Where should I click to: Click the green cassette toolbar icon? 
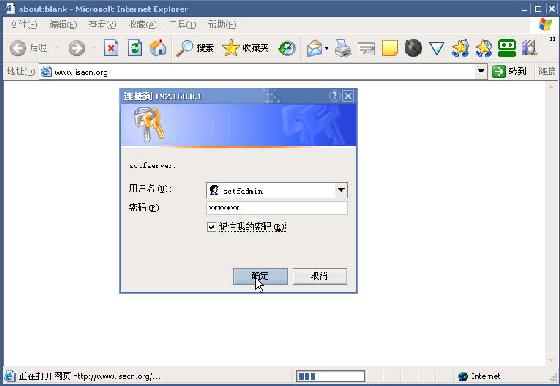coord(507,48)
